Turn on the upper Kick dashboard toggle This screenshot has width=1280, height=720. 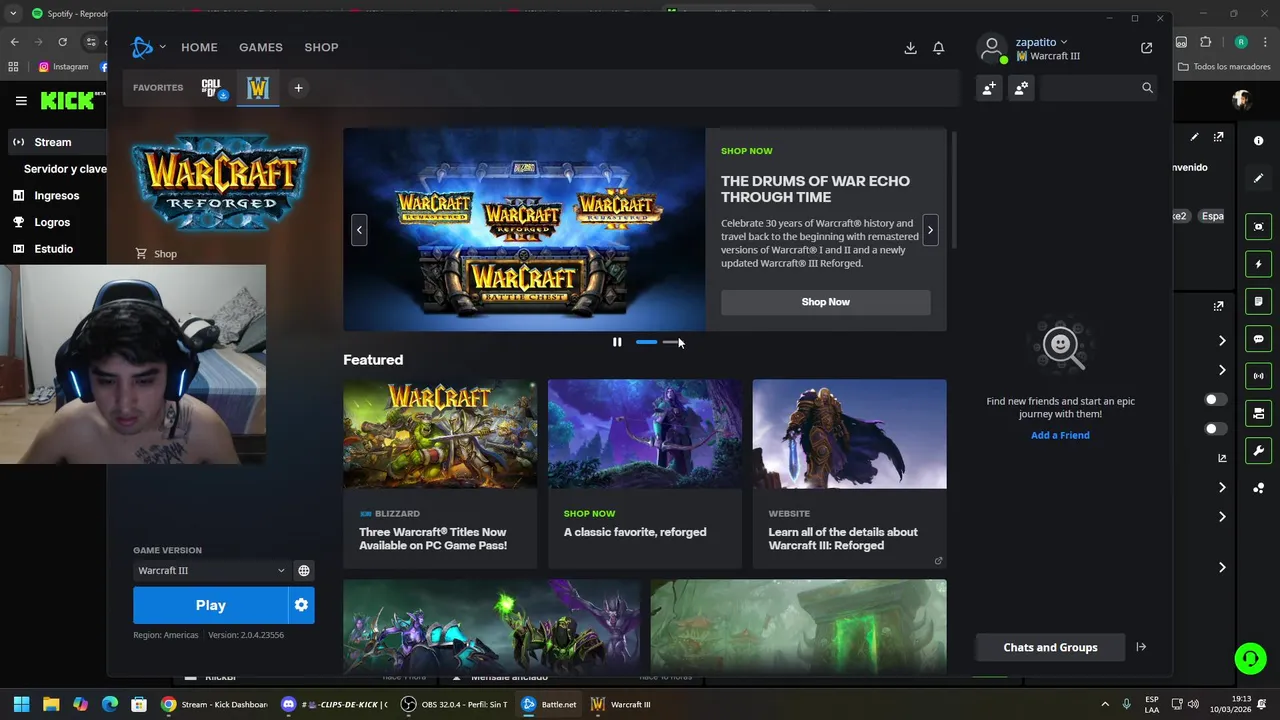[x=1215, y=399]
